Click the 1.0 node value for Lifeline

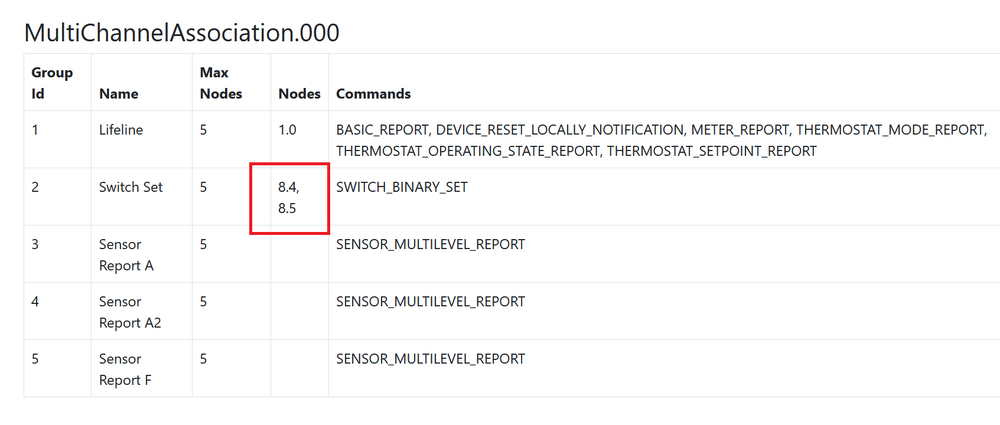point(288,130)
